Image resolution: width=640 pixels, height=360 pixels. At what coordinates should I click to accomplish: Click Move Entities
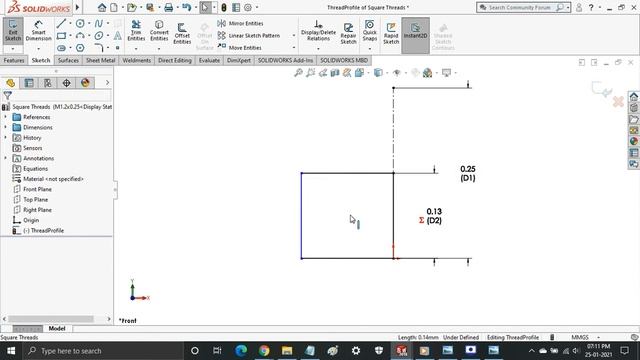coord(240,48)
